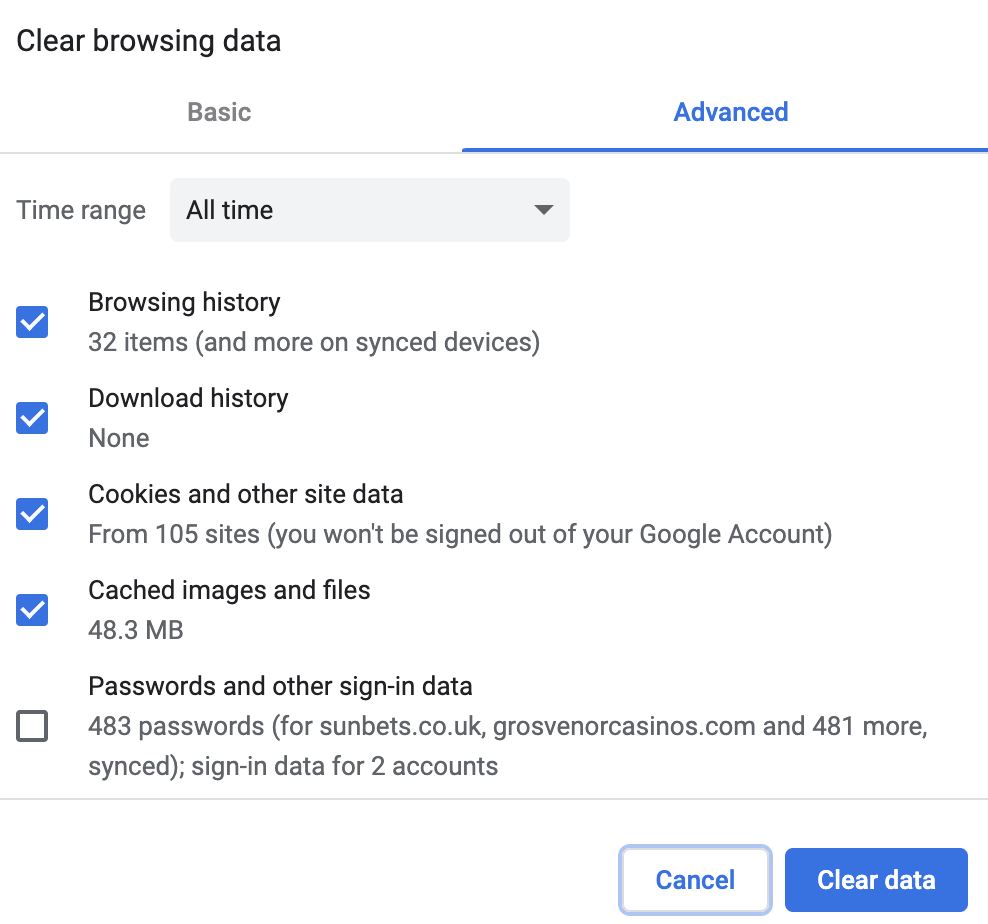988x924 pixels.
Task: Select the Advanced tab
Action: tap(731, 113)
